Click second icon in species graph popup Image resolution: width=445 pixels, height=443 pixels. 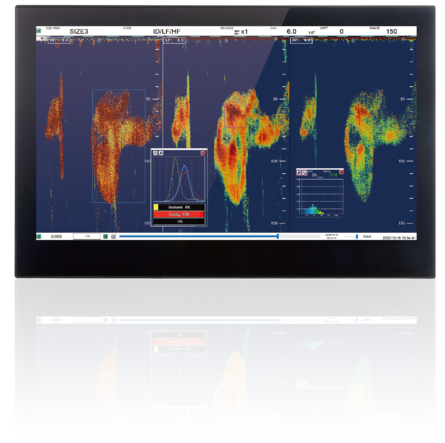(x=161, y=153)
